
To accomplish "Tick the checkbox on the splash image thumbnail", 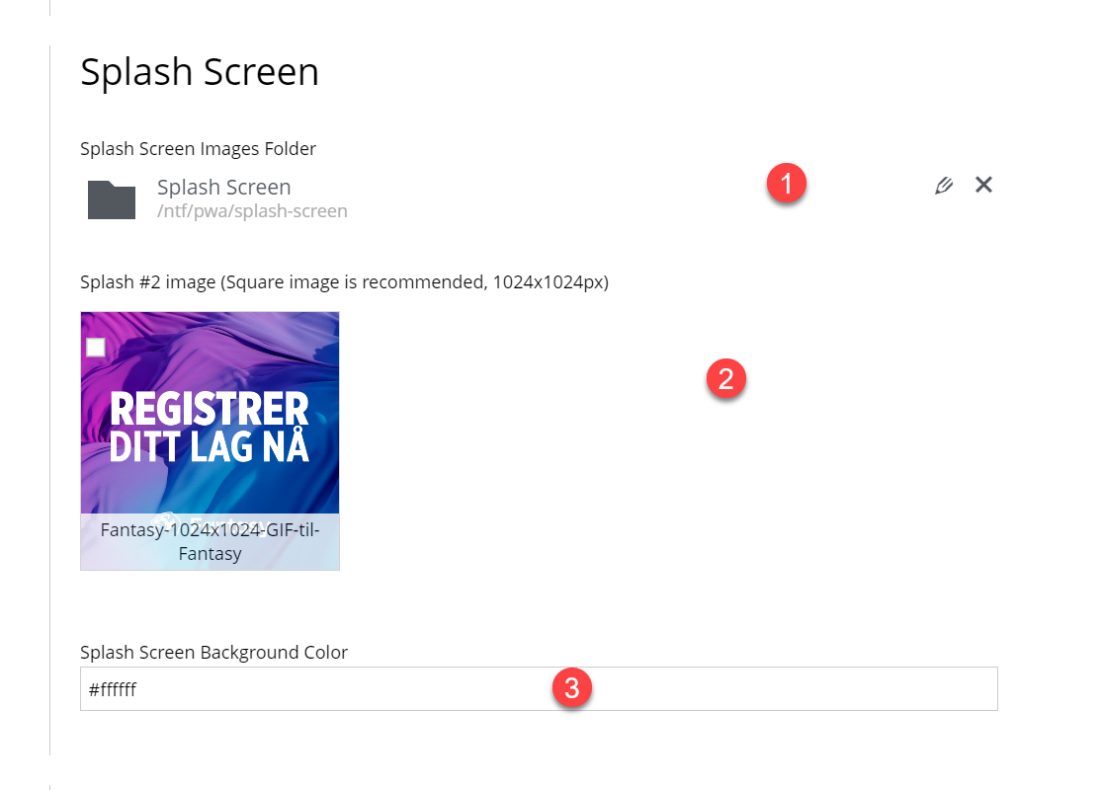I will pyautogui.click(x=95, y=347).
